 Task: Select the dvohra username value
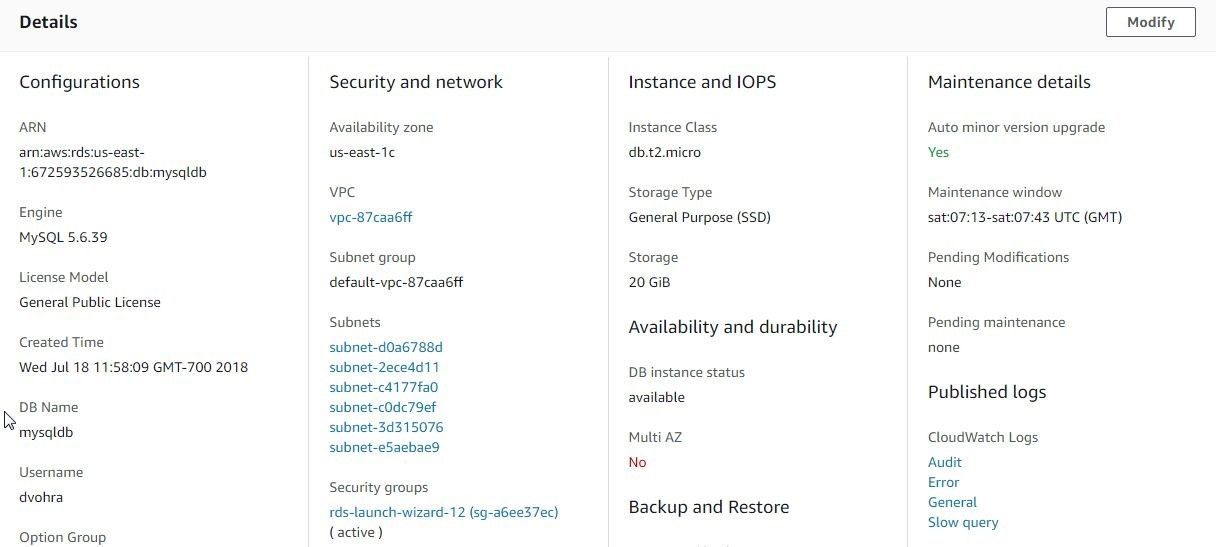(41, 497)
